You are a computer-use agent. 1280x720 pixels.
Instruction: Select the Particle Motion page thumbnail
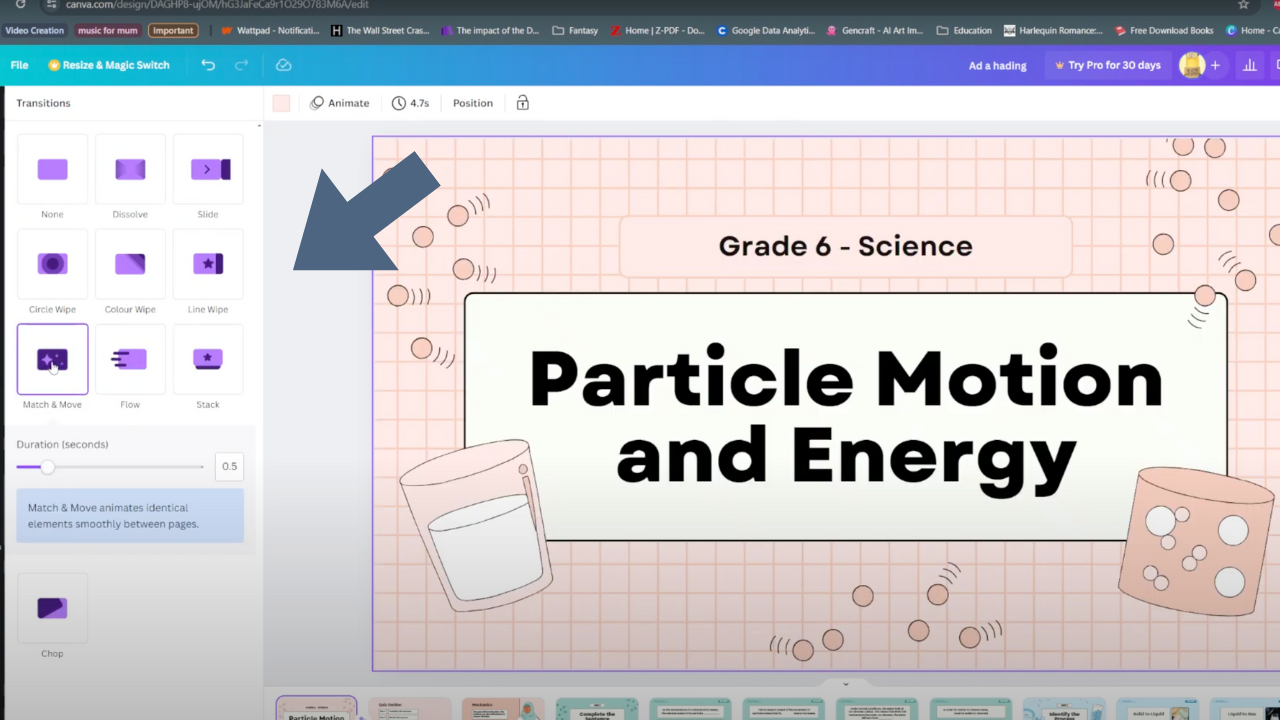pos(316,708)
